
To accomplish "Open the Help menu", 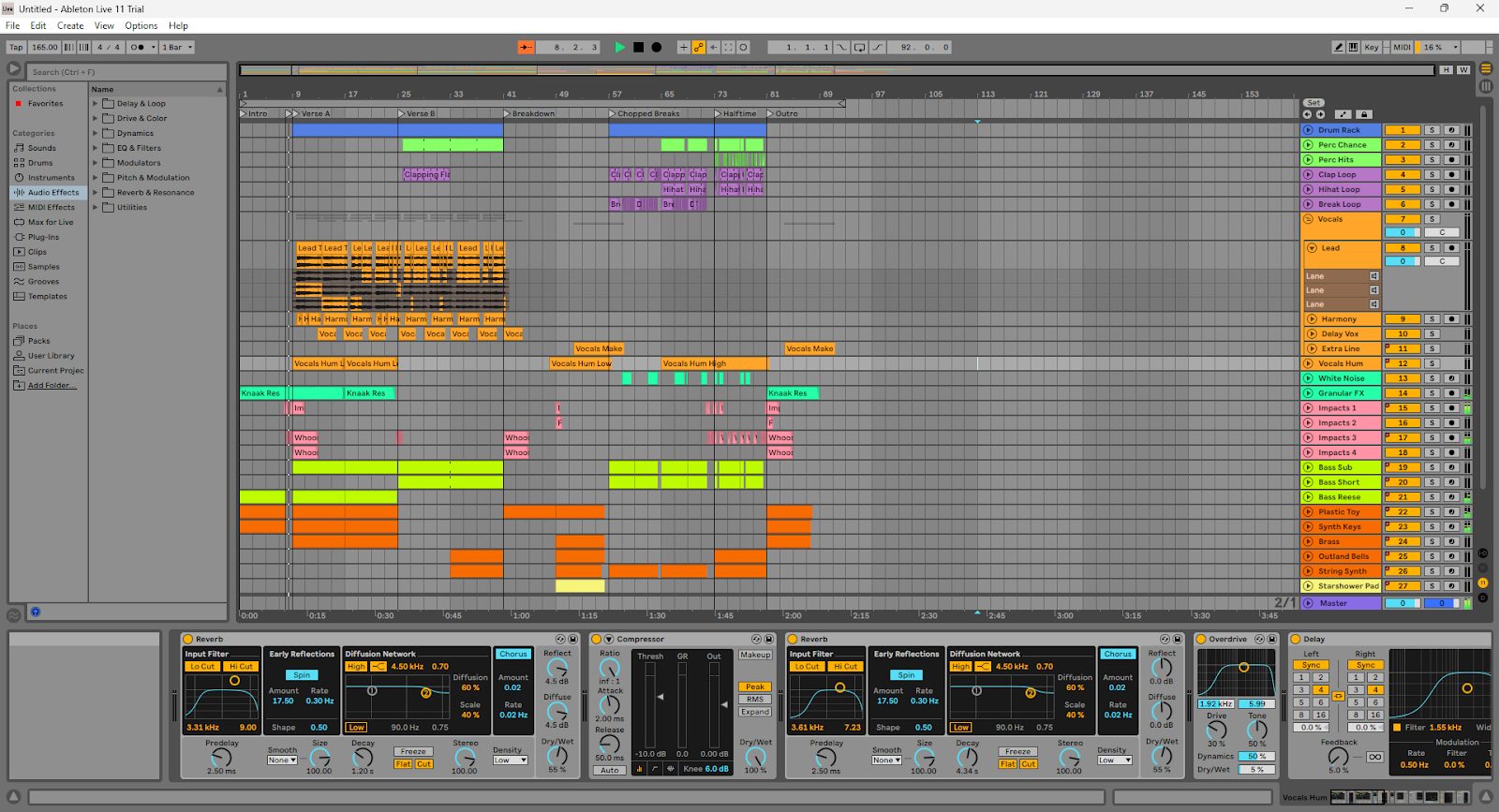I will pos(178,25).
